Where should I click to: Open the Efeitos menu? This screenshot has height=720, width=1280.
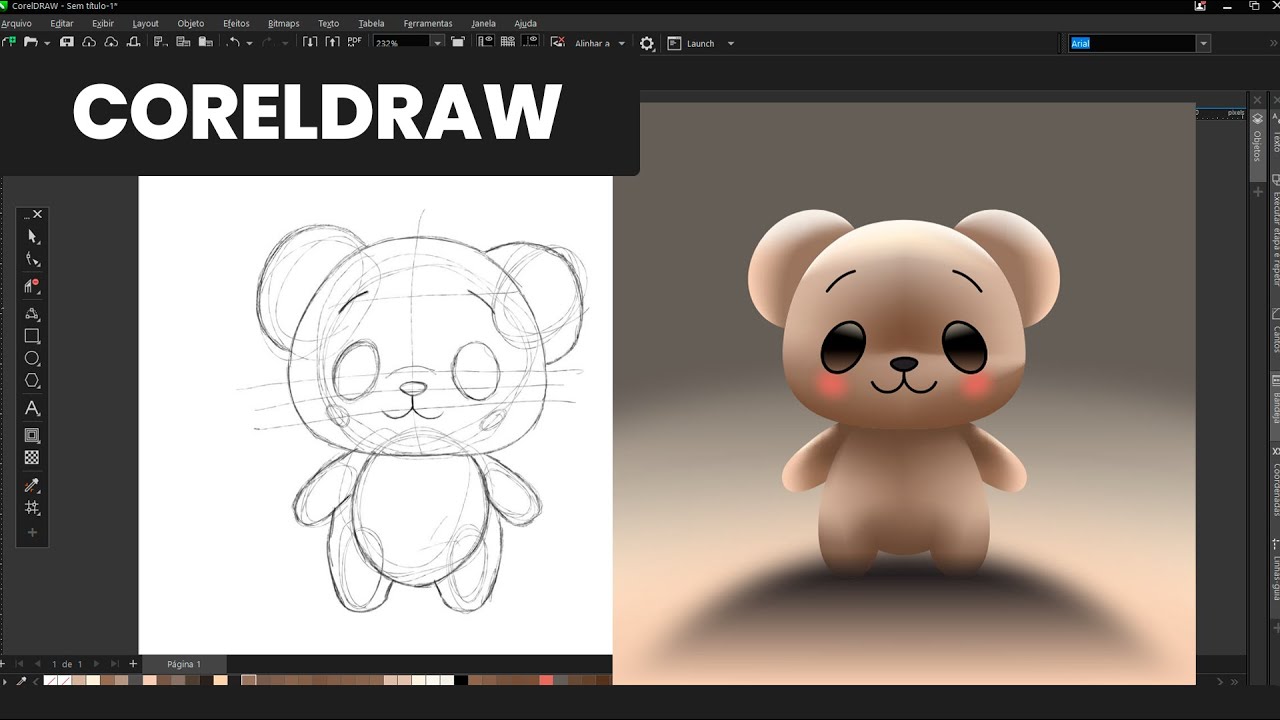pyautogui.click(x=236, y=23)
